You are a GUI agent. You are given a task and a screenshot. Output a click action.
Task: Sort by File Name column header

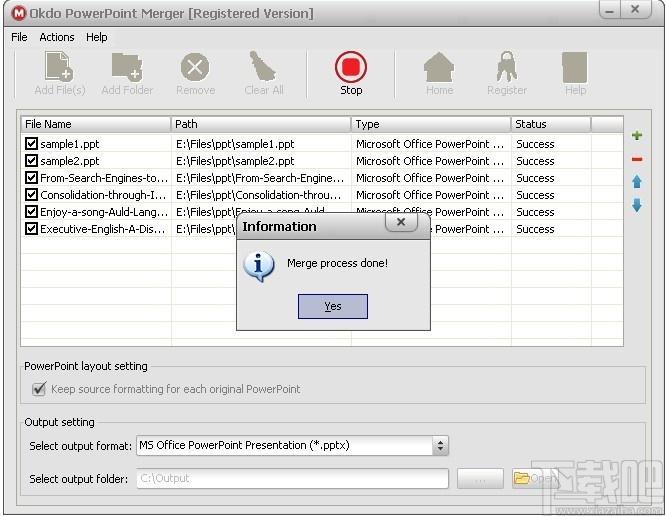pyautogui.click(x=96, y=124)
